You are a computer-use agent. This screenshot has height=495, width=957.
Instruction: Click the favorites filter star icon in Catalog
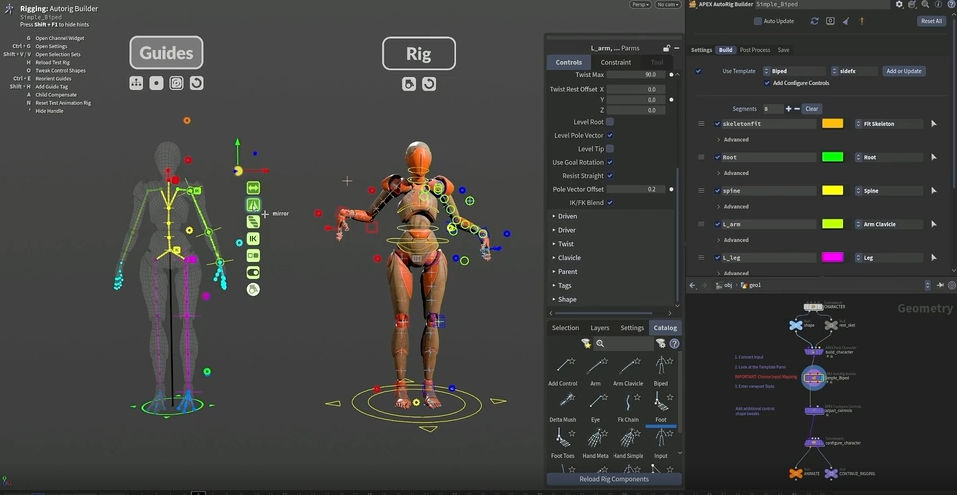coord(586,344)
